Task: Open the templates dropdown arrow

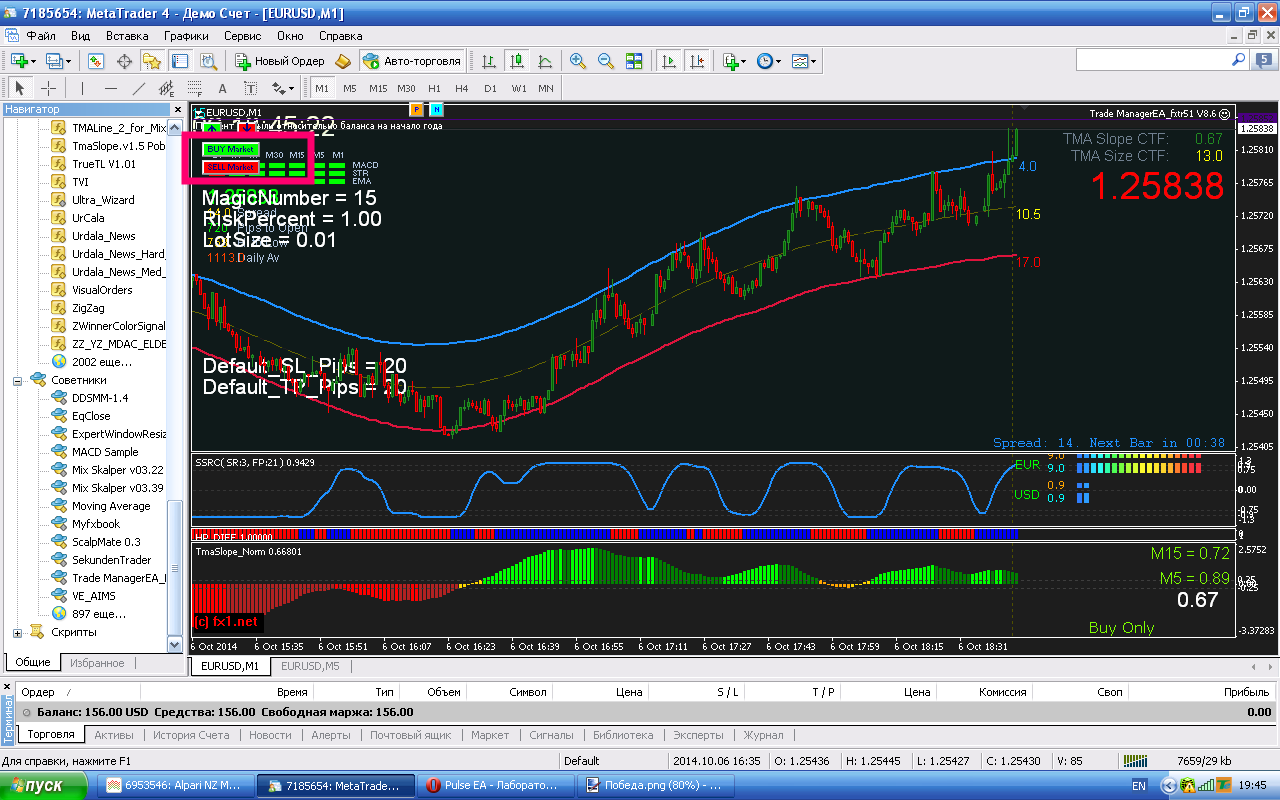Action: click(814, 61)
